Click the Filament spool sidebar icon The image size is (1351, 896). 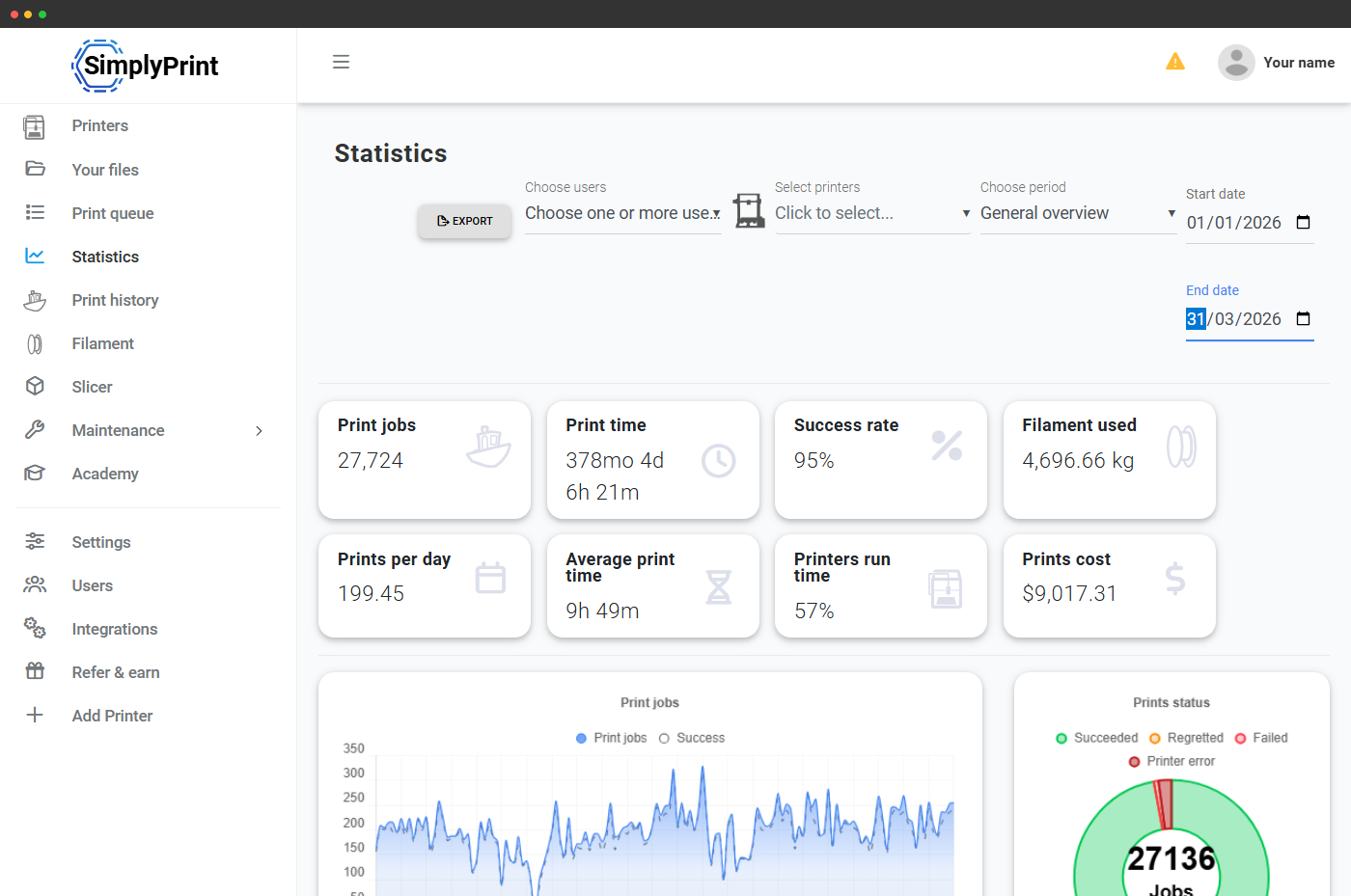click(35, 344)
